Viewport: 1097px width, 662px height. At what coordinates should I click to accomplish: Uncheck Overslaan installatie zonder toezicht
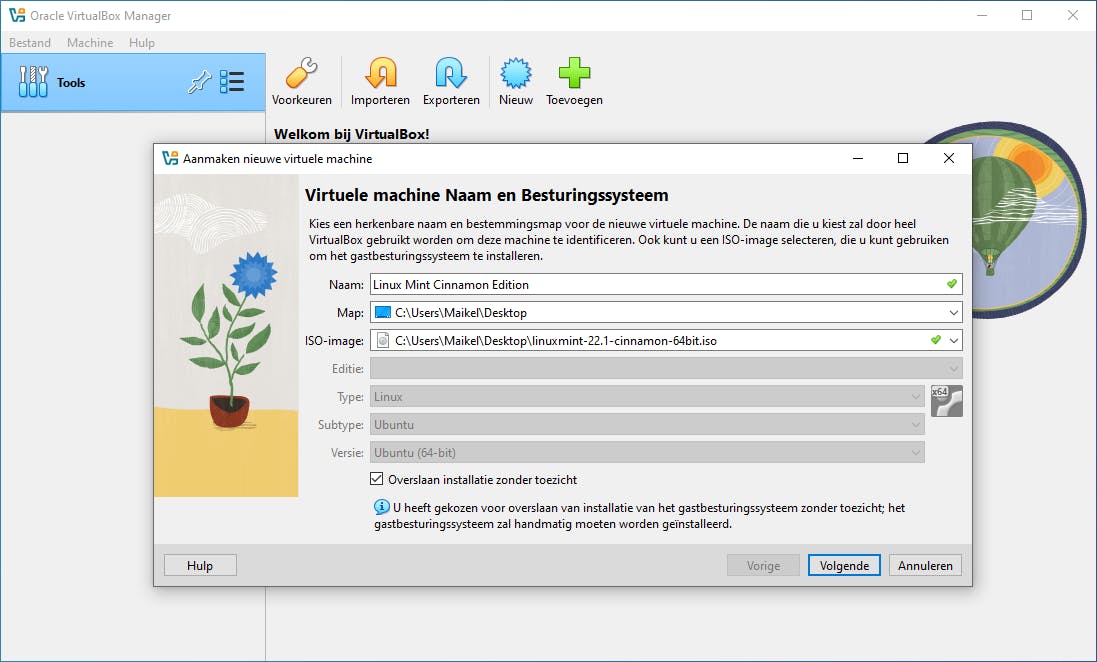pyautogui.click(x=376, y=479)
